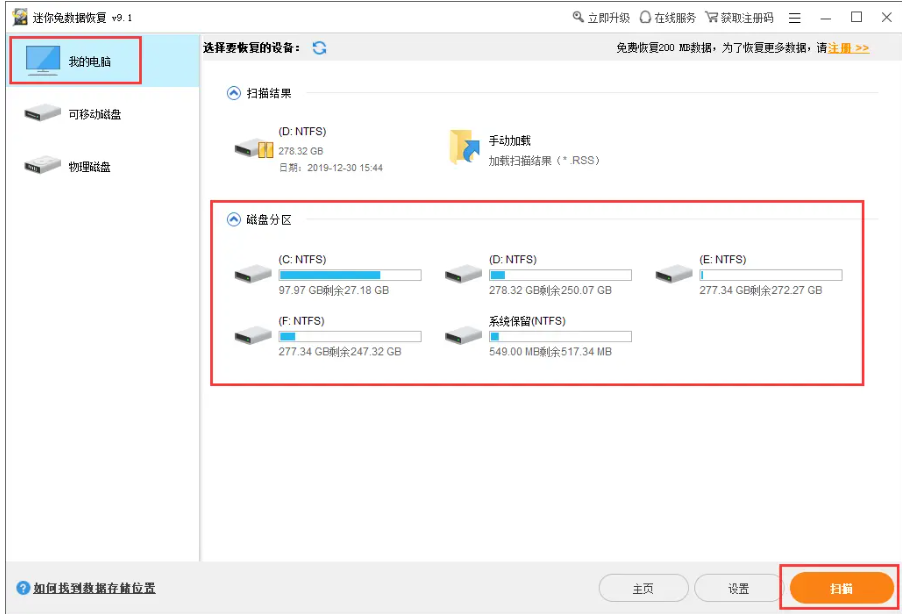This screenshot has height=614, width=902.
Task: Click the F: drive usage bar
Action: pos(350,337)
